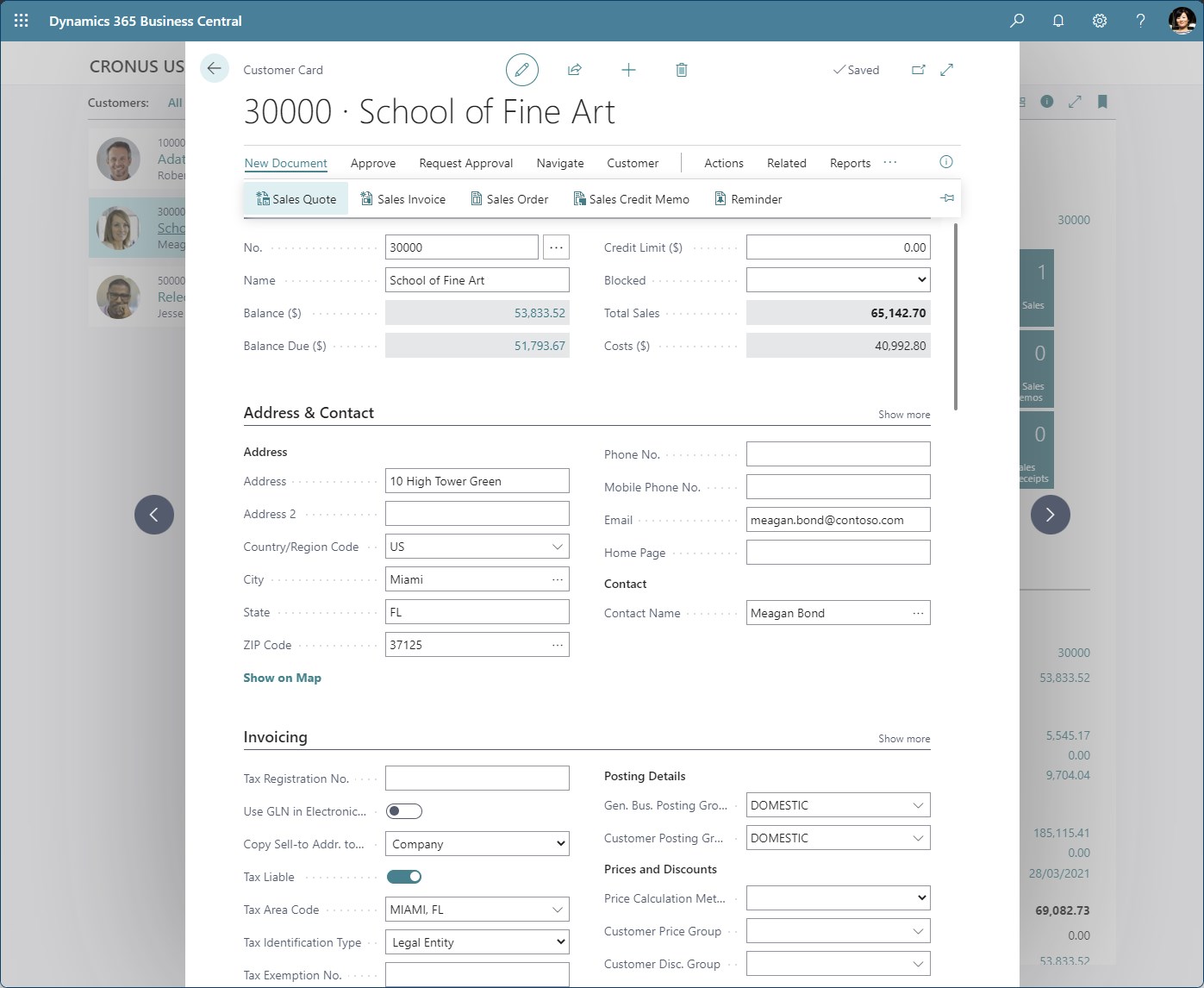Screen dimensions: 1204x988
Task: Create a Reminder for this customer
Action: tap(747, 198)
